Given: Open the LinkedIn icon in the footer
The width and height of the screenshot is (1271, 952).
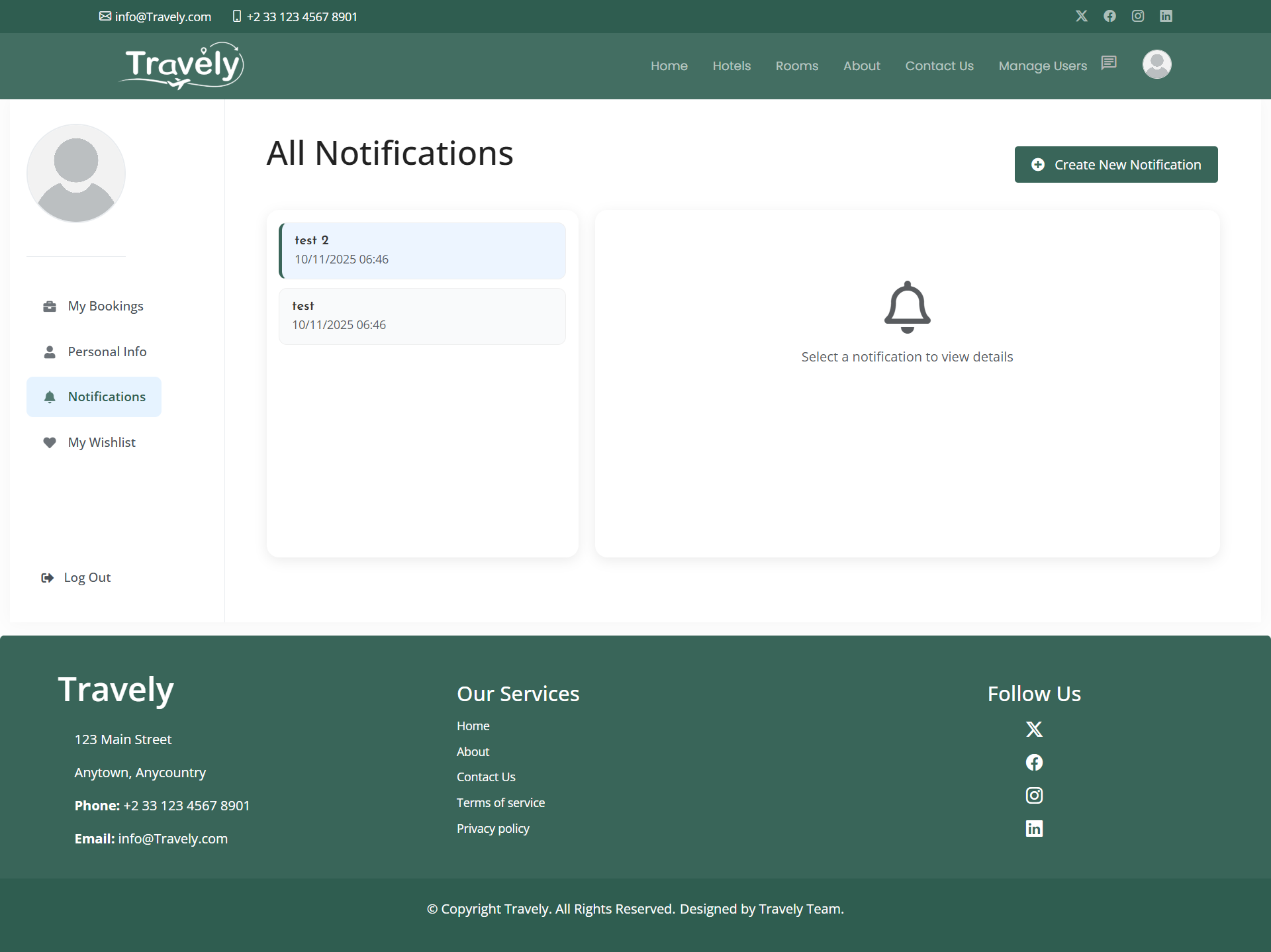Looking at the screenshot, I should (1034, 828).
